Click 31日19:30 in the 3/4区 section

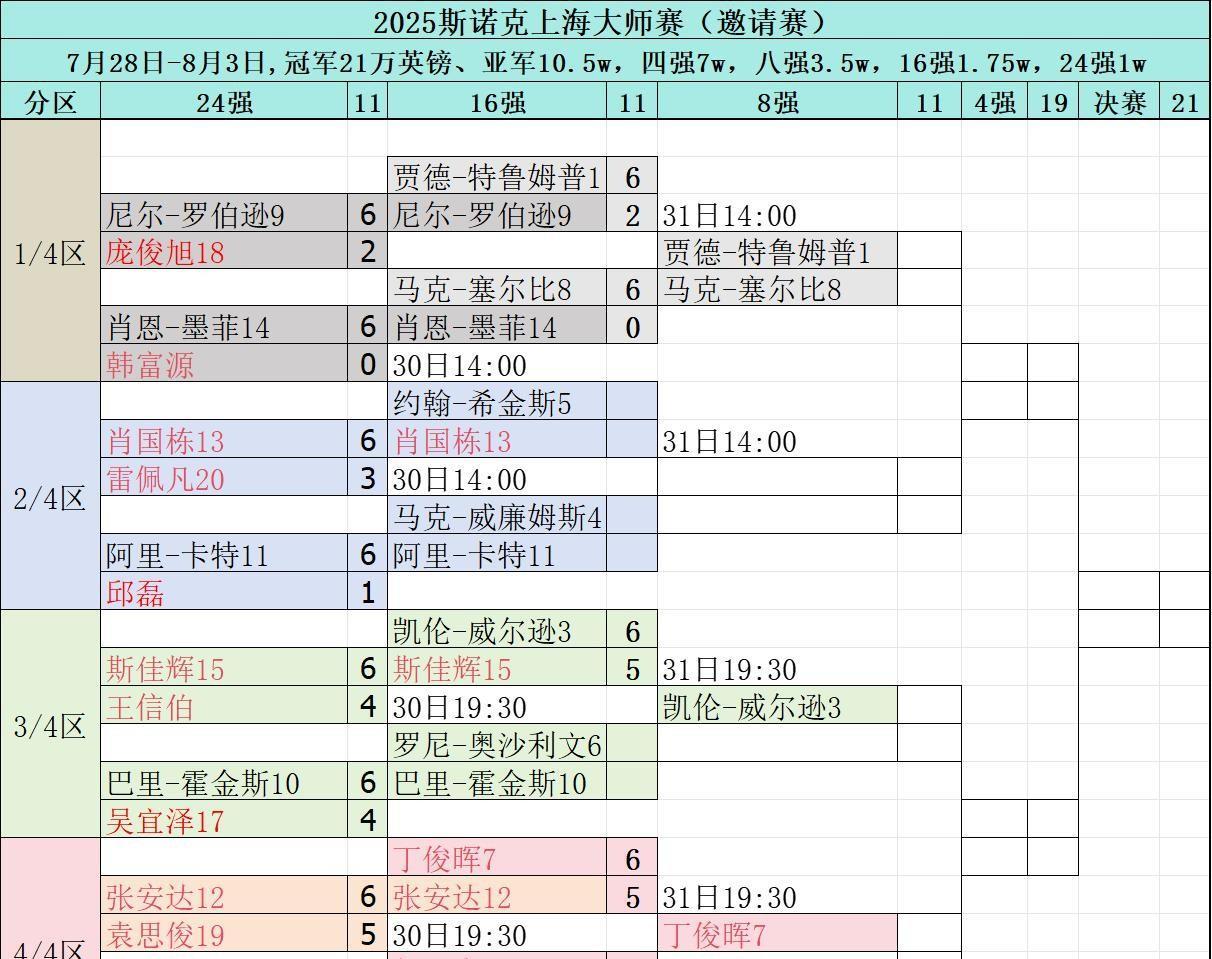pos(729,669)
